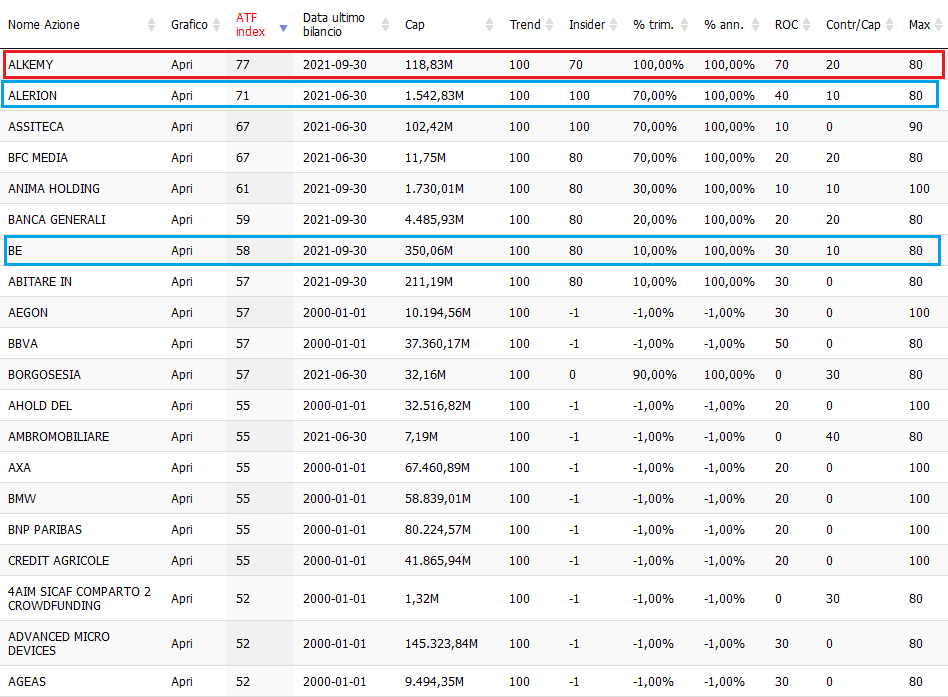Sort the table by Trend arrows
The height and width of the screenshot is (697, 948).
(549, 25)
